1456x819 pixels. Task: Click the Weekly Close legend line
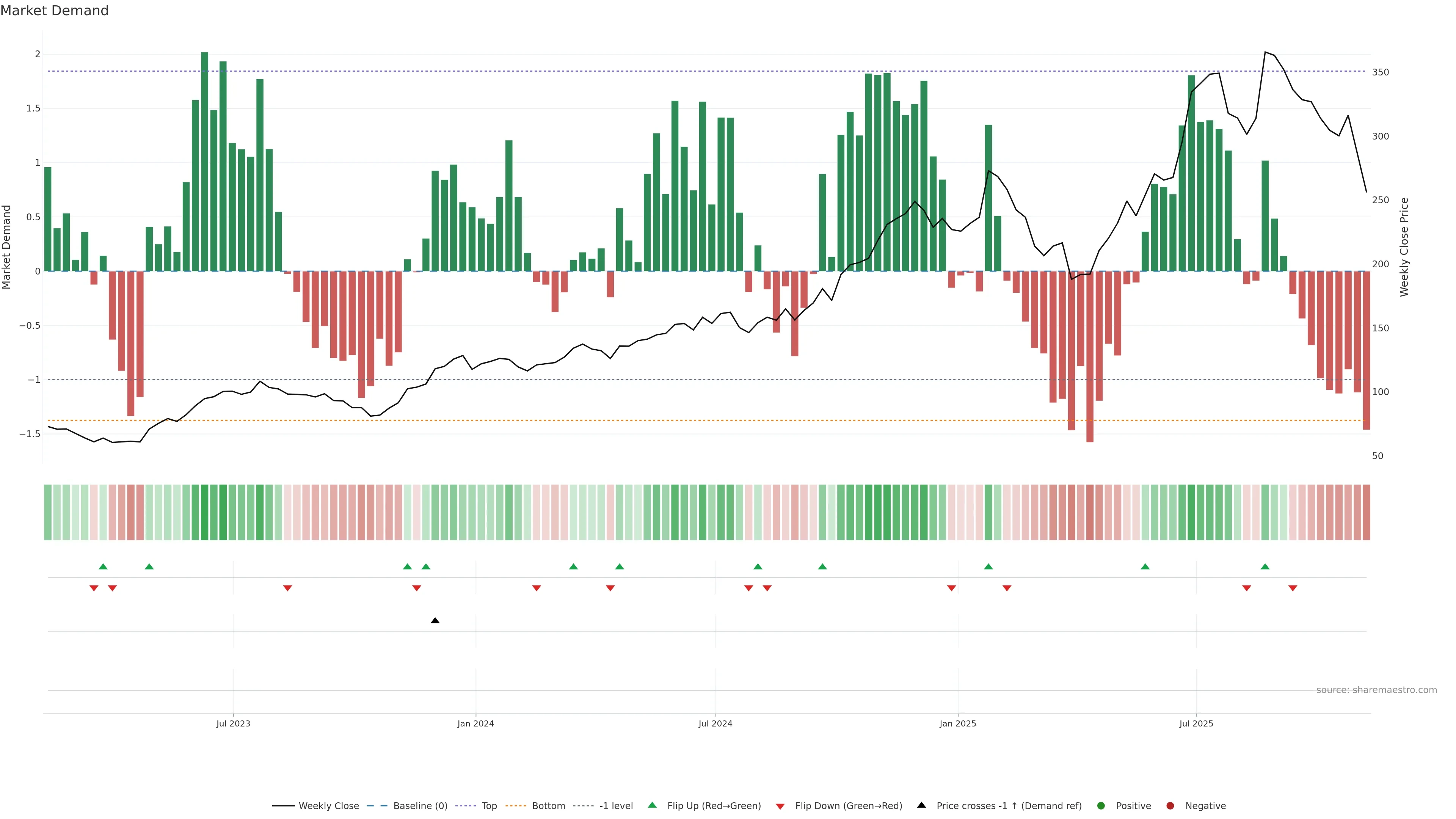[x=284, y=806]
